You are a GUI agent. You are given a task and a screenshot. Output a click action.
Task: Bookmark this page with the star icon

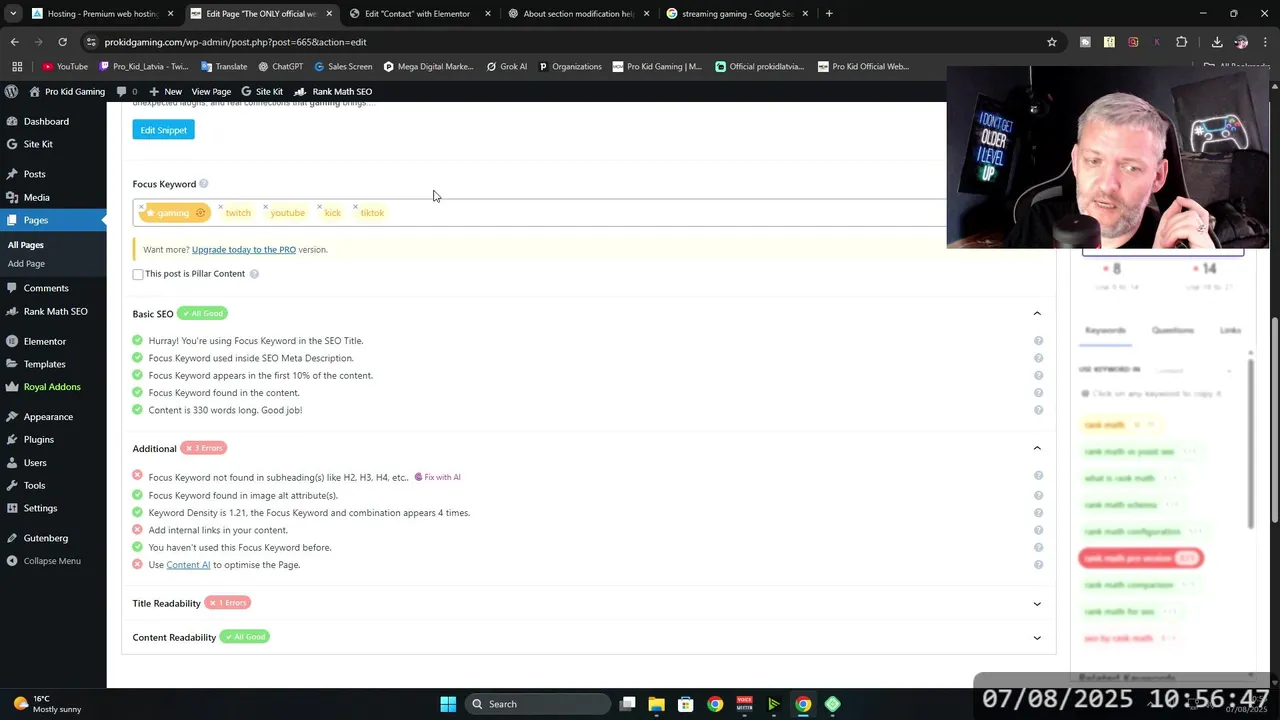[1051, 42]
